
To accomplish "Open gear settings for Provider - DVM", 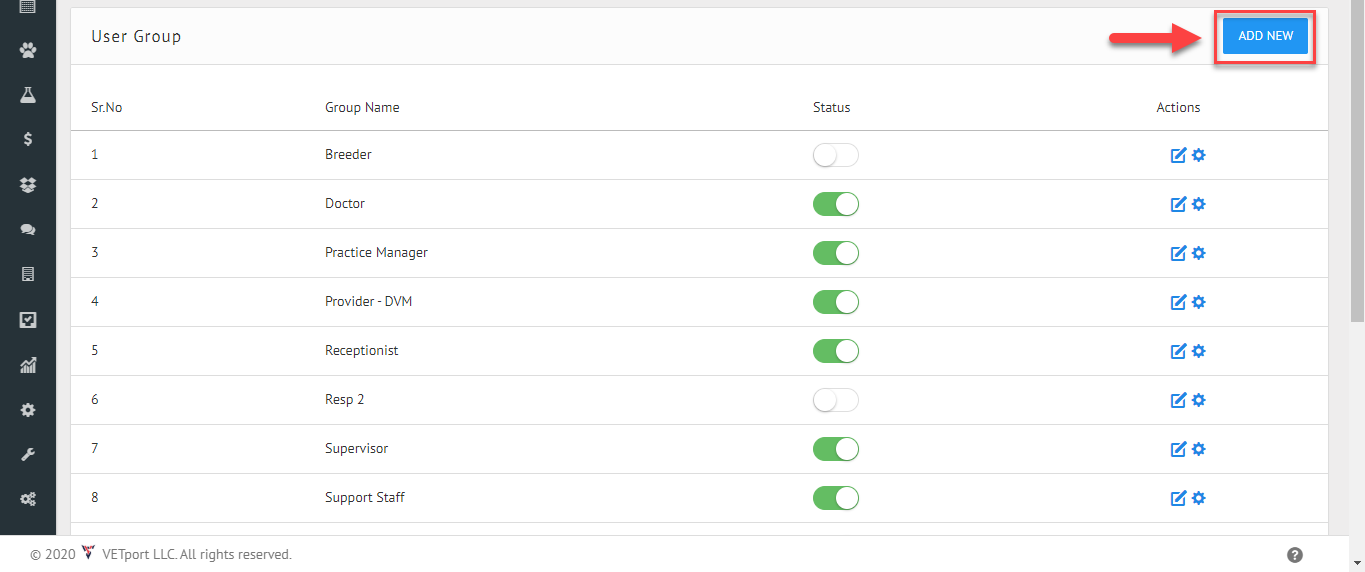I will point(1199,302).
